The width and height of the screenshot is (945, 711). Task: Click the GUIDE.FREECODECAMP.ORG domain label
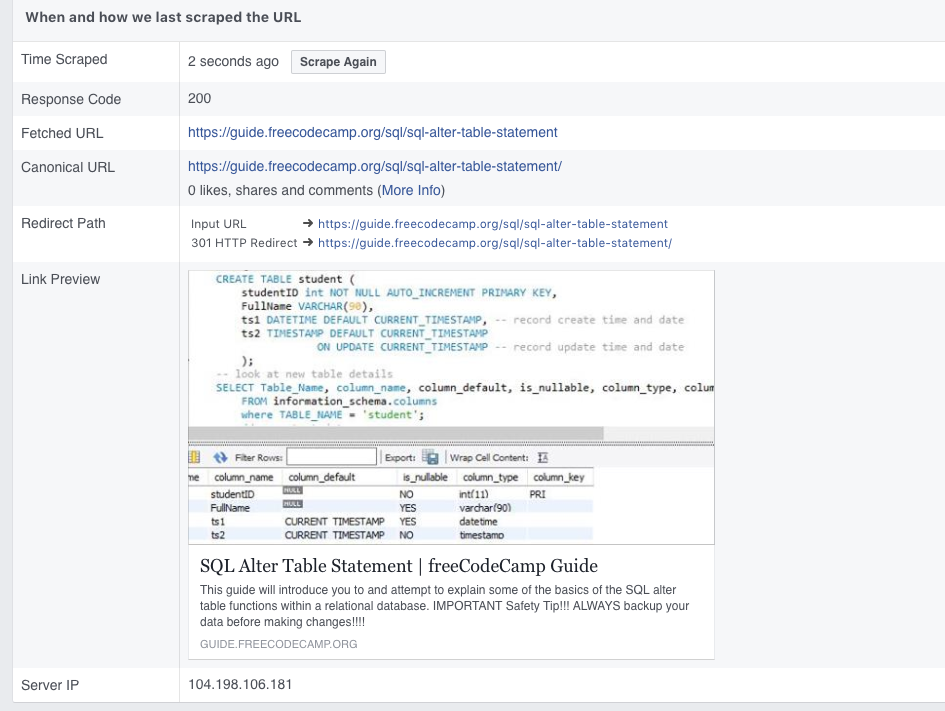click(x=278, y=644)
